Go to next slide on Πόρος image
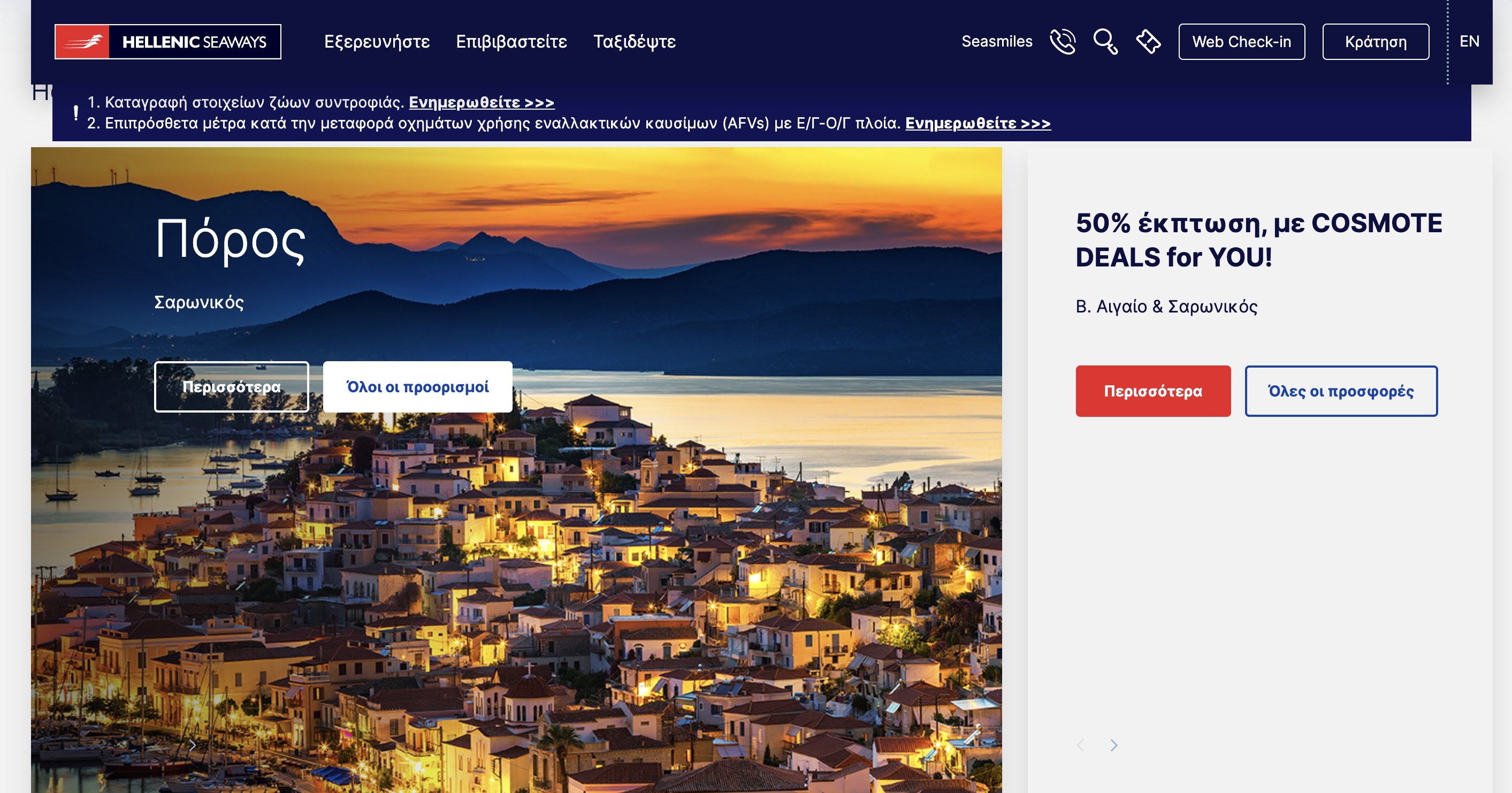1512x793 pixels. click(x=193, y=745)
